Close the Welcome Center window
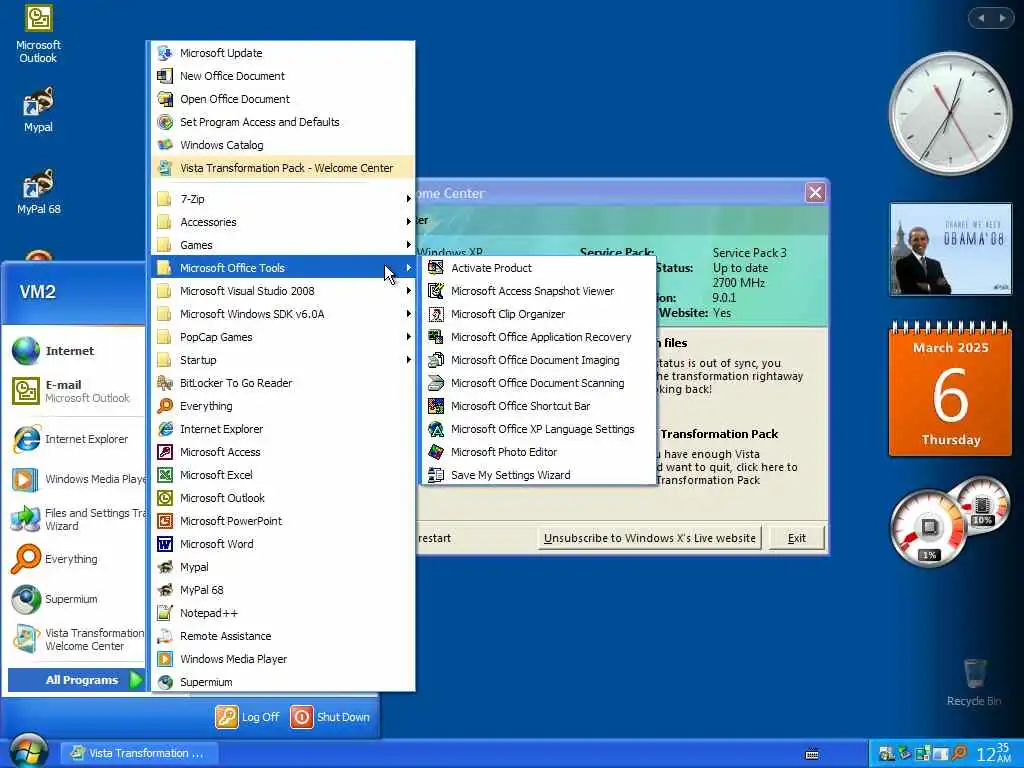The height and width of the screenshot is (768, 1024). [815, 193]
